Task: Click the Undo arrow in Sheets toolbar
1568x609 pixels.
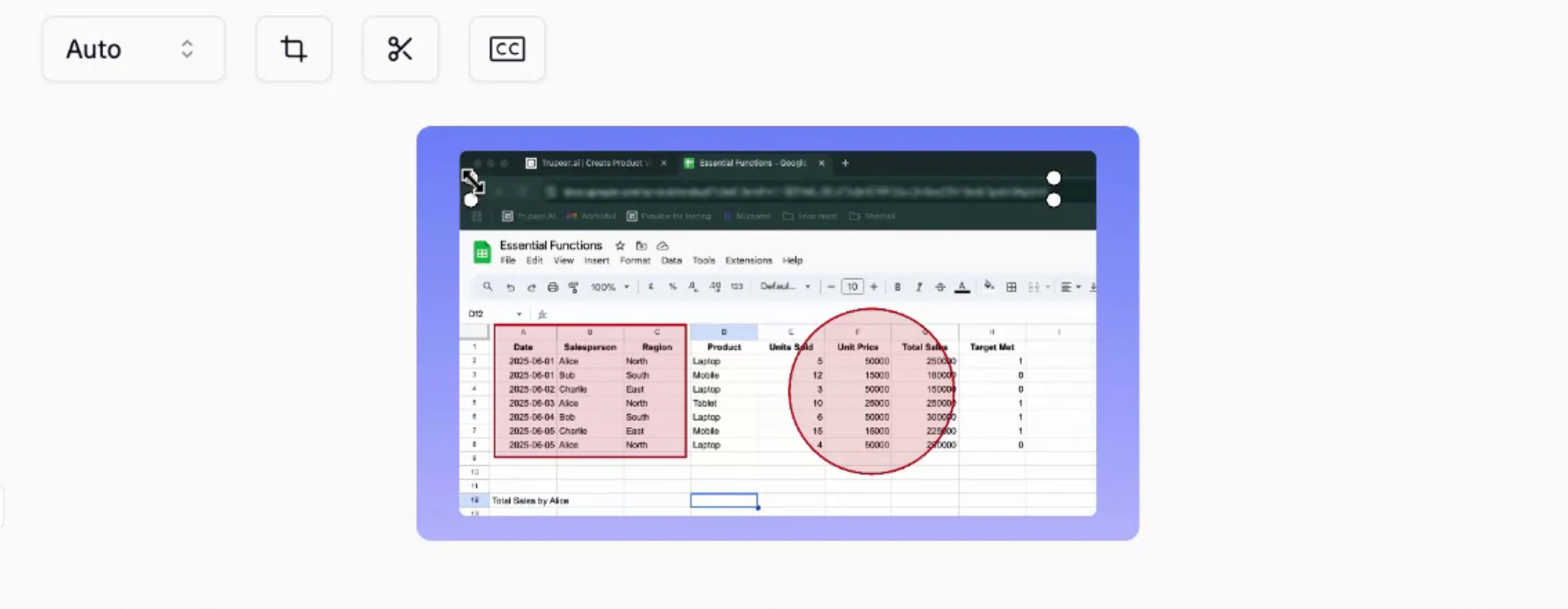Action: [510, 287]
